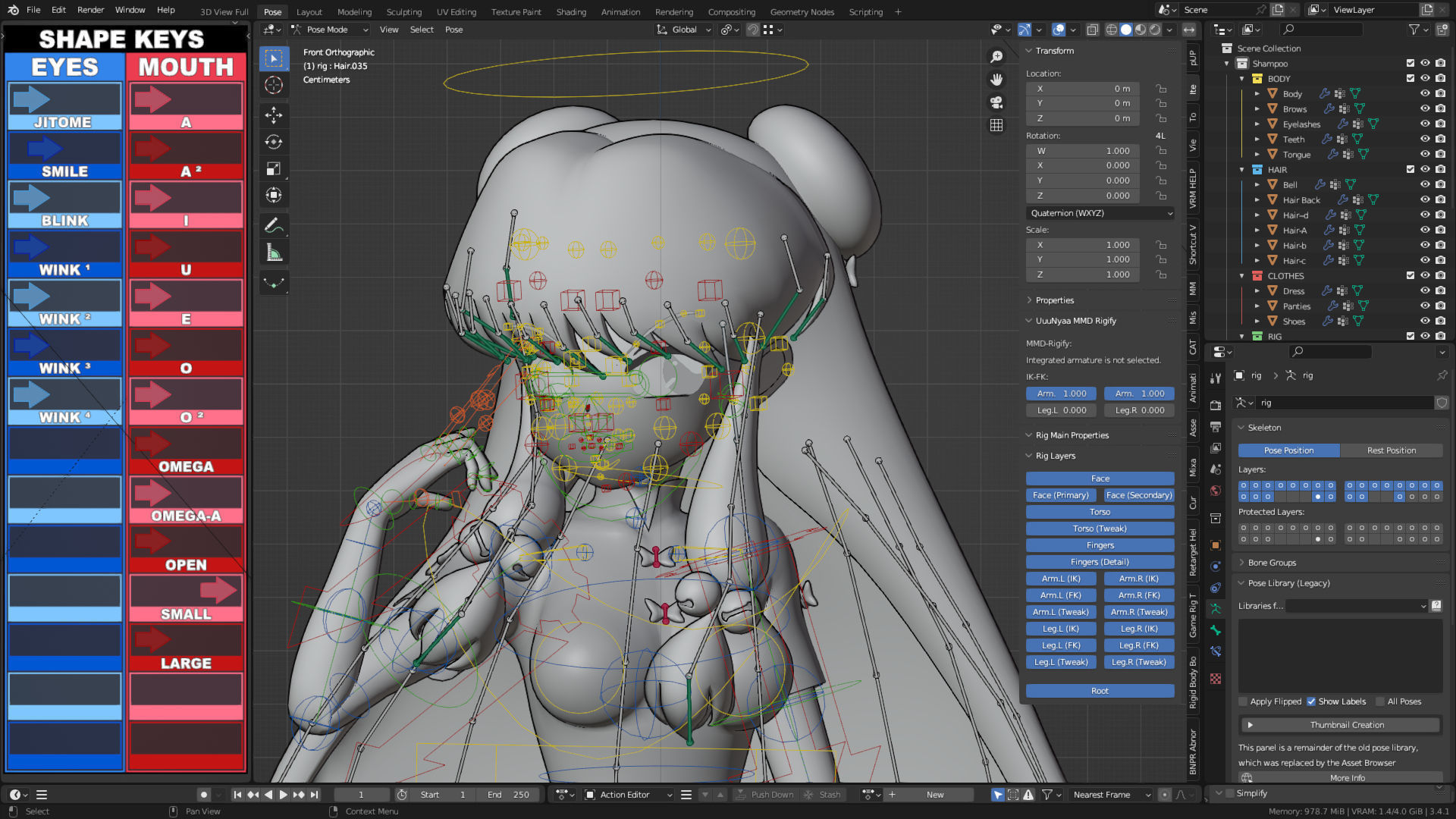Uncheck the BODY collection checkbox
Image resolution: width=1456 pixels, height=819 pixels.
pos(1410,79)
